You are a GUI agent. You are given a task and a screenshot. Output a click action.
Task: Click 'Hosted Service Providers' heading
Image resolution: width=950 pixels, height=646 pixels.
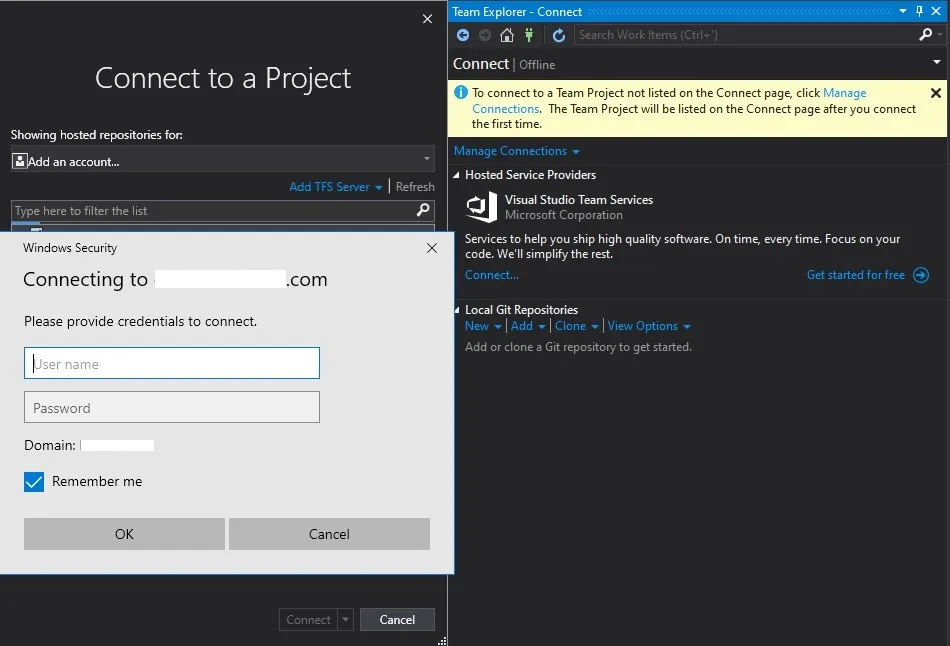pos(530,175)
